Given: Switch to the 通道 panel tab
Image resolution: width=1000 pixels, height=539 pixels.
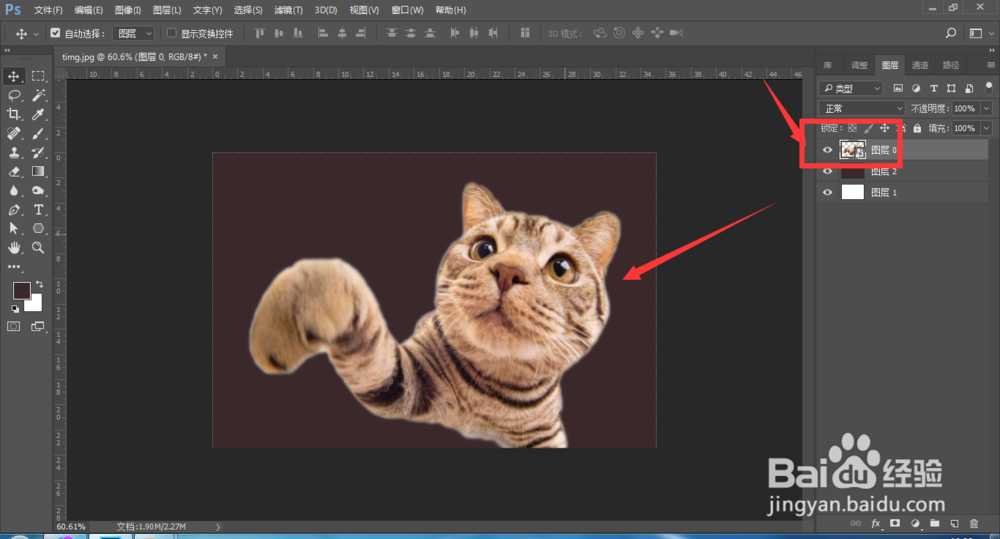Looking at the screenshot, I should tap(919, 65).
